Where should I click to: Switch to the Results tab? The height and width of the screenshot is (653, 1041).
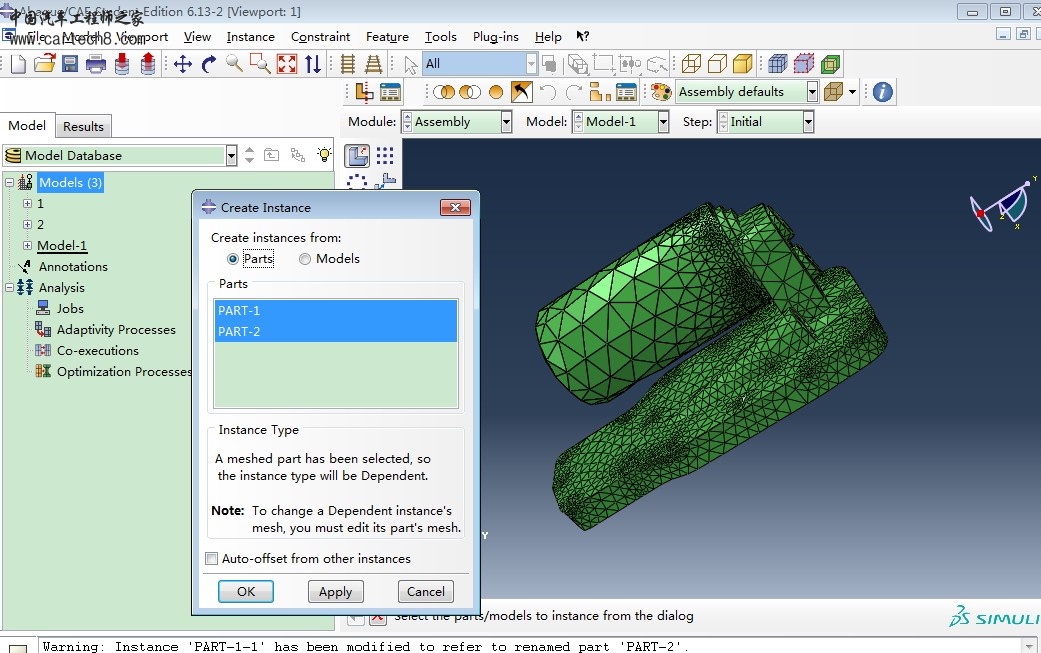tap(83, 126)
